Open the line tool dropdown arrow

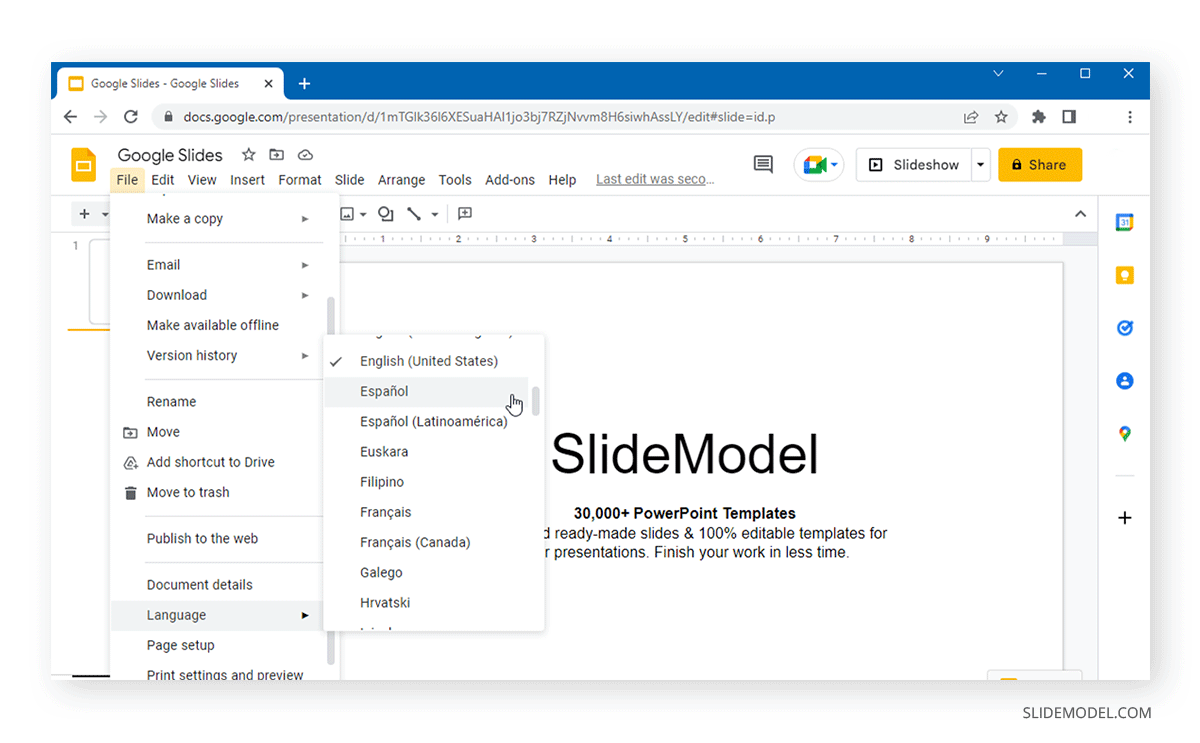434,214
